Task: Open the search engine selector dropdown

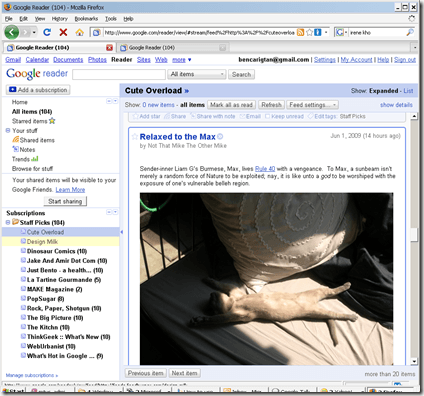Action: (342, 32)
